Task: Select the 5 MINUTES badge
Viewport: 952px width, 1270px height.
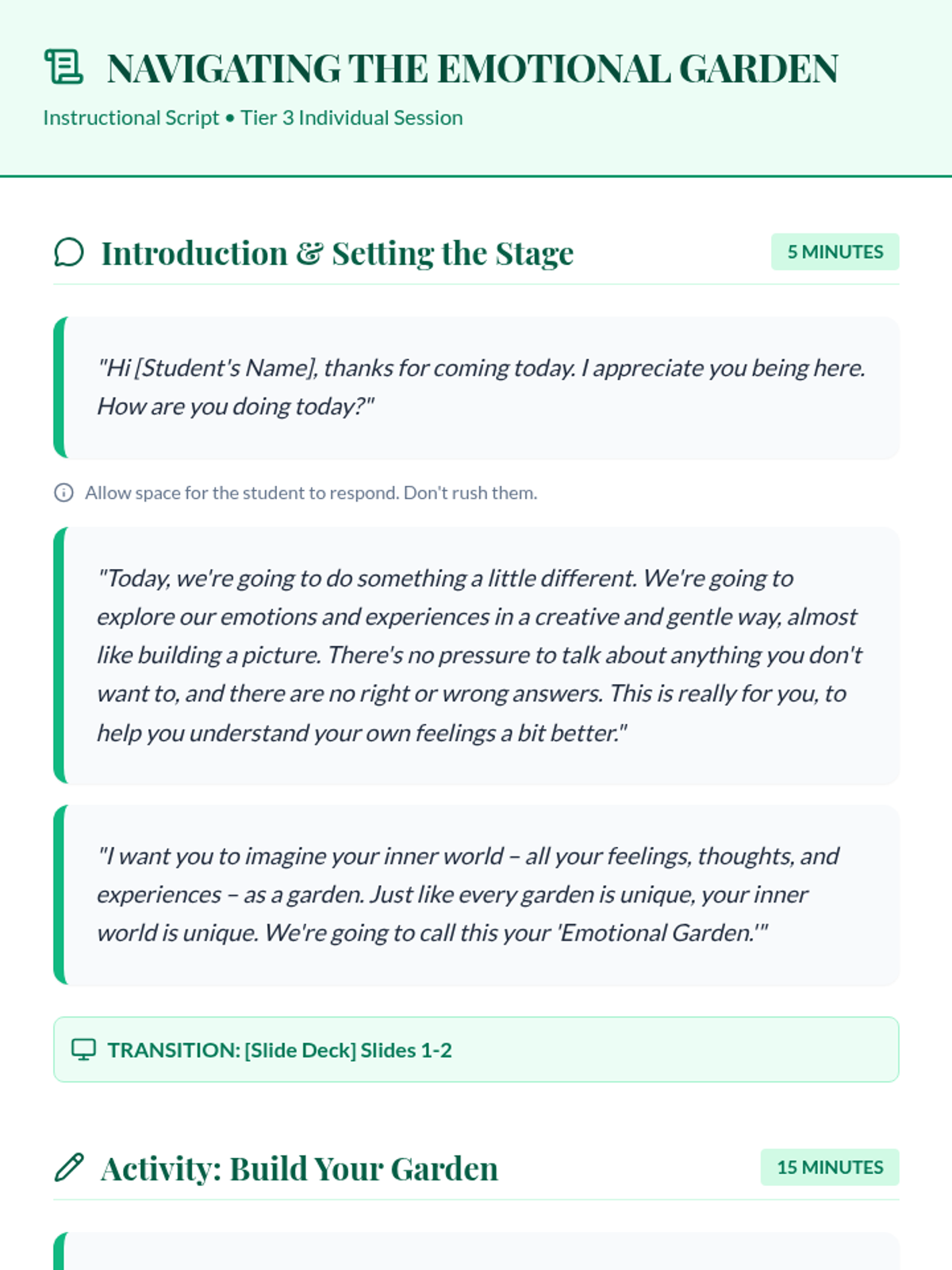Action: point(835,252)
